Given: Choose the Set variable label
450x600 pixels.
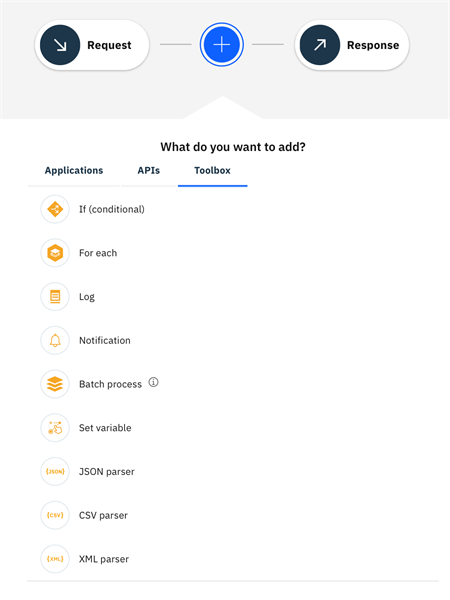Looking at the screenshot, I should (x=105, y=428).
